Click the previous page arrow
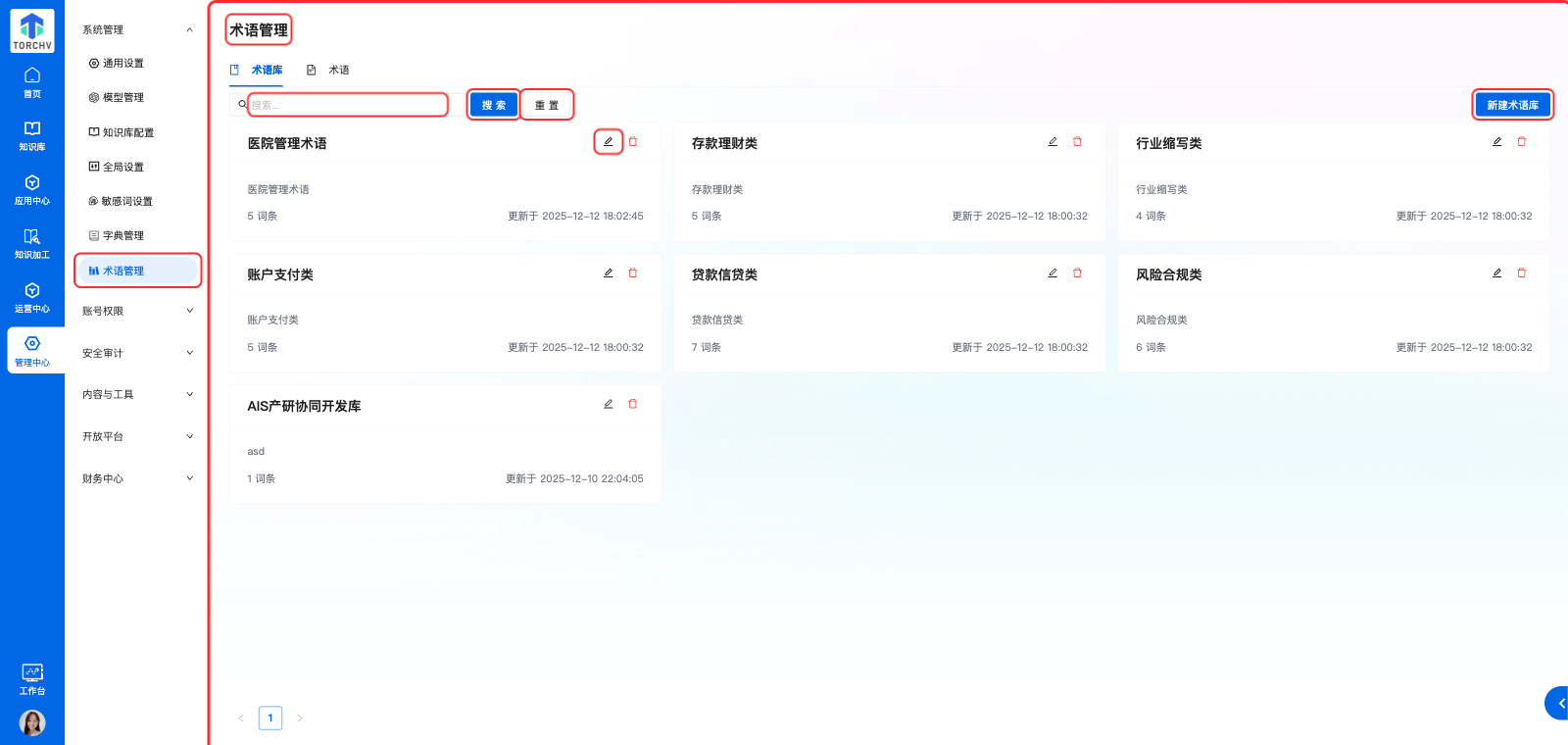The image size is (1568, 745). click(241, 718)
